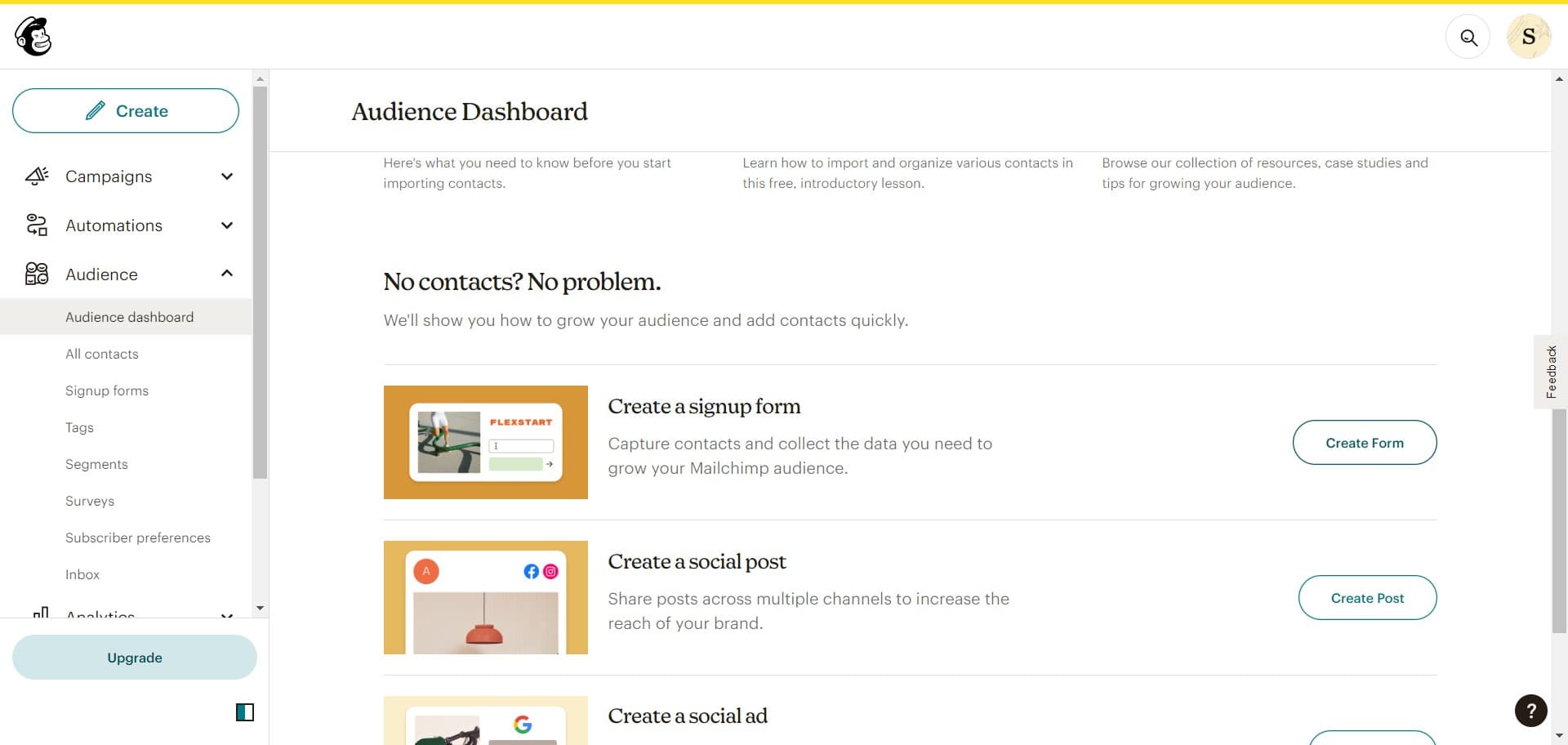This screenshot has width=1568, height=745.
Task: Switch to All contacts in the sidebar
Action: (101, 354)
